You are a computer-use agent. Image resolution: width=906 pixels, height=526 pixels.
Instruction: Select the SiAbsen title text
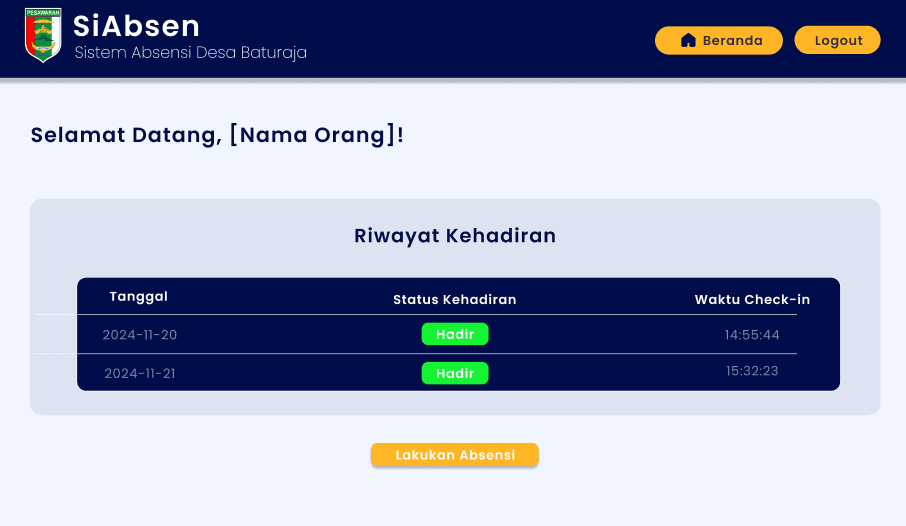click(136, 26)
